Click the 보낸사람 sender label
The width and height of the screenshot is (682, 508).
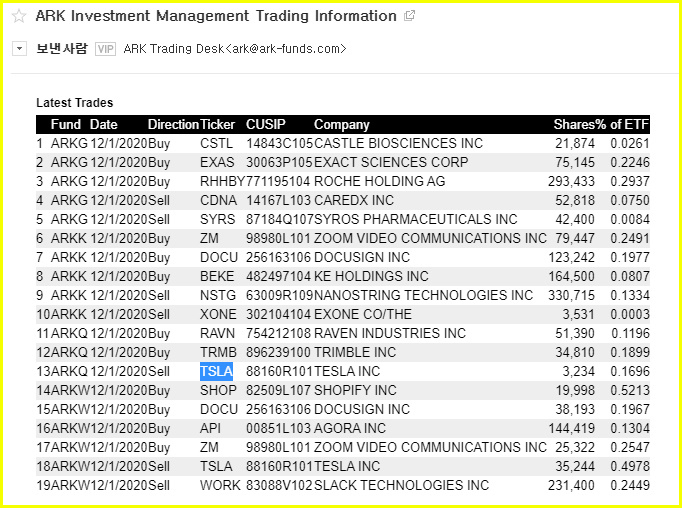tap(62, 48)
